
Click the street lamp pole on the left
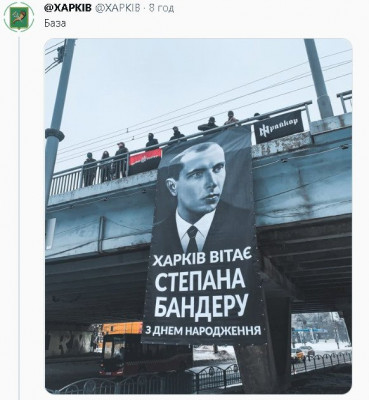click(x=57, y=120)
